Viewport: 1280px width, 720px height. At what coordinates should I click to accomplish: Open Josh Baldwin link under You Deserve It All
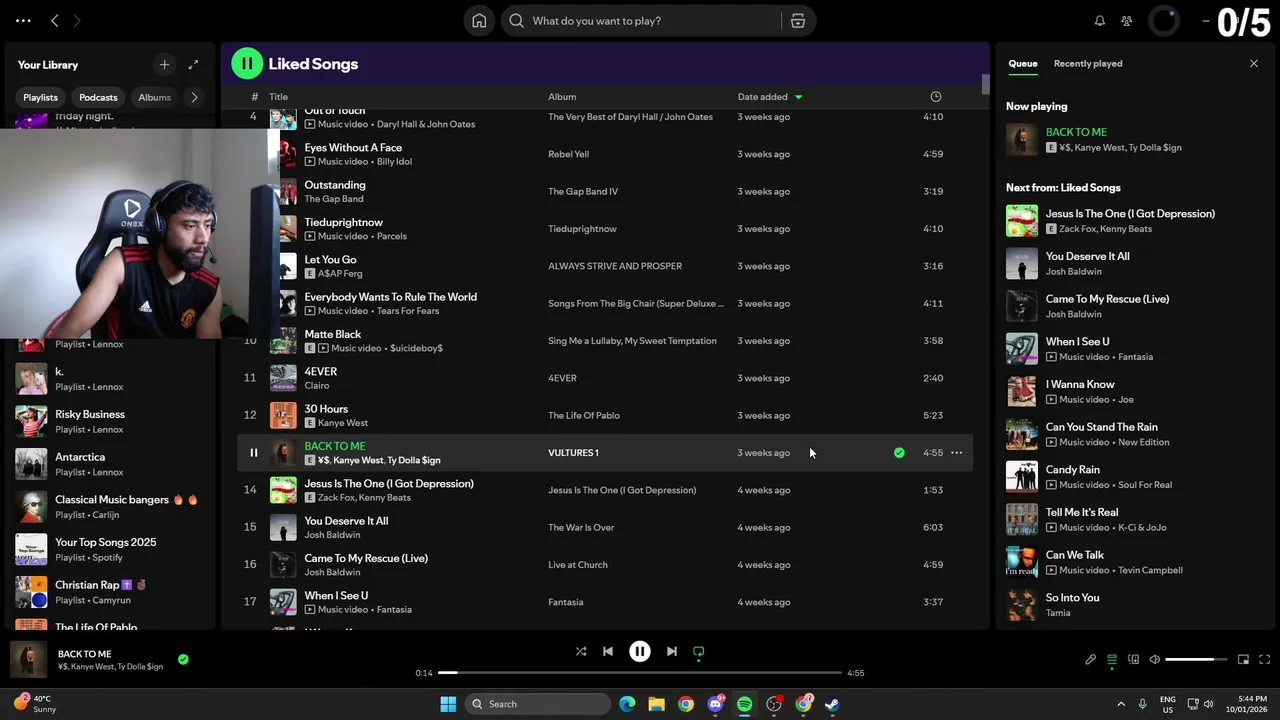click(x=332, y=535)
